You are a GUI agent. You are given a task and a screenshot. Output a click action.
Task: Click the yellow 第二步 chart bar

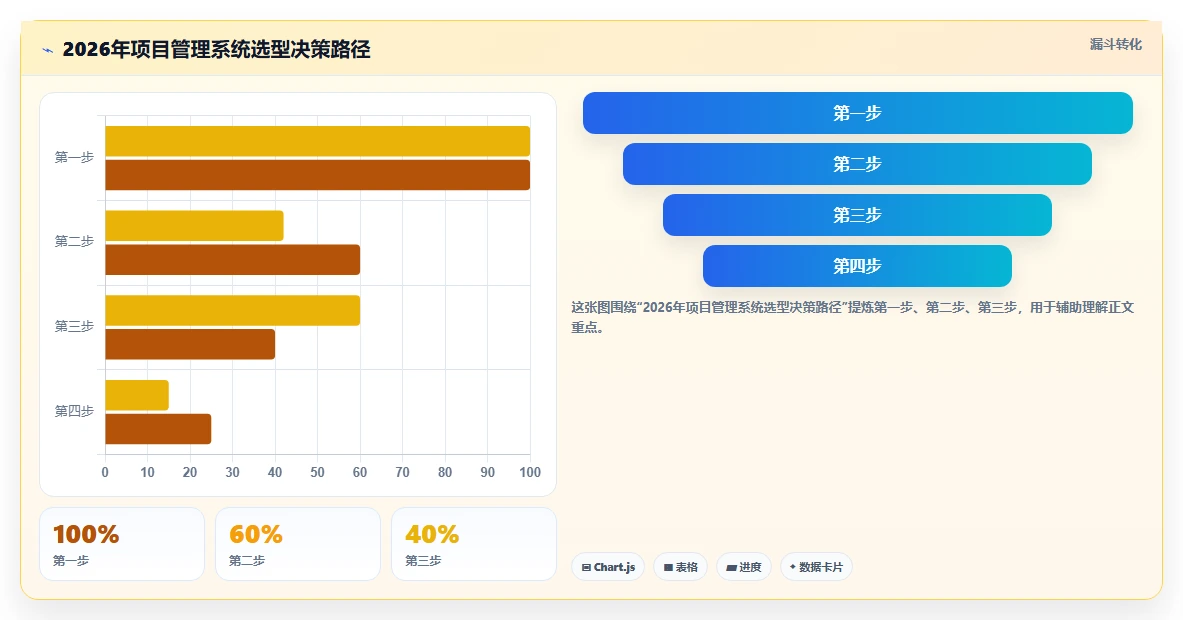click(x=195, y=226)
